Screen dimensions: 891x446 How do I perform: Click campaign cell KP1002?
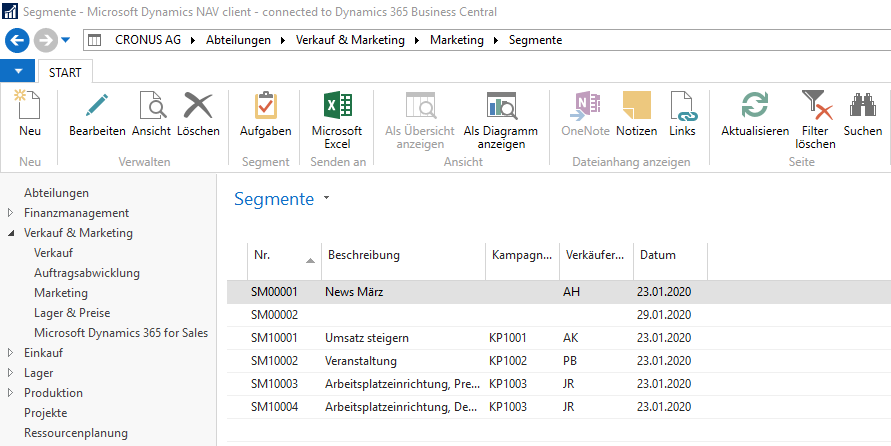(x=508, y=361)
